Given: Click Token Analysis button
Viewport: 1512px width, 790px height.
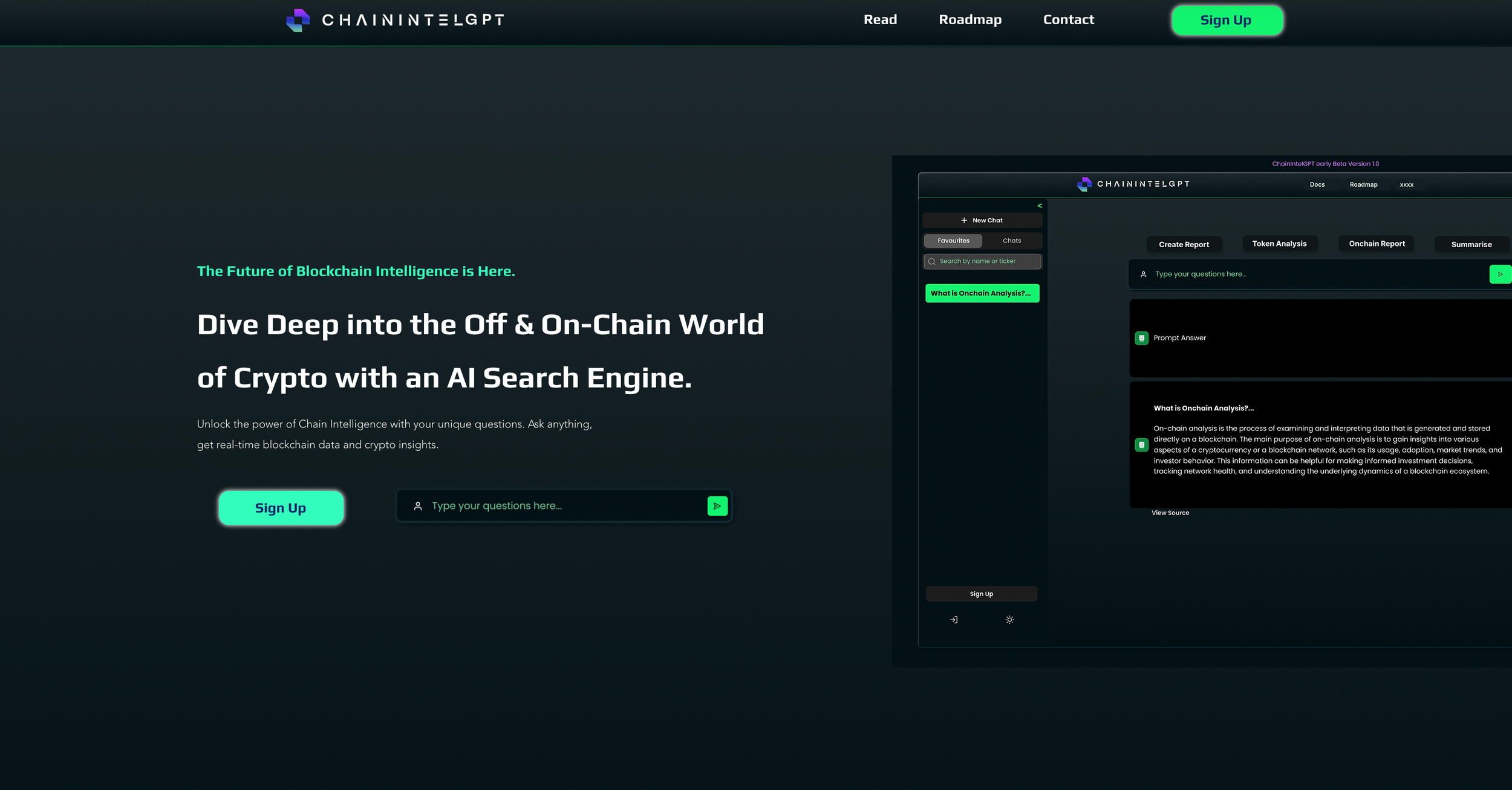Looking at the screenshot, I should pos(1279,244).
